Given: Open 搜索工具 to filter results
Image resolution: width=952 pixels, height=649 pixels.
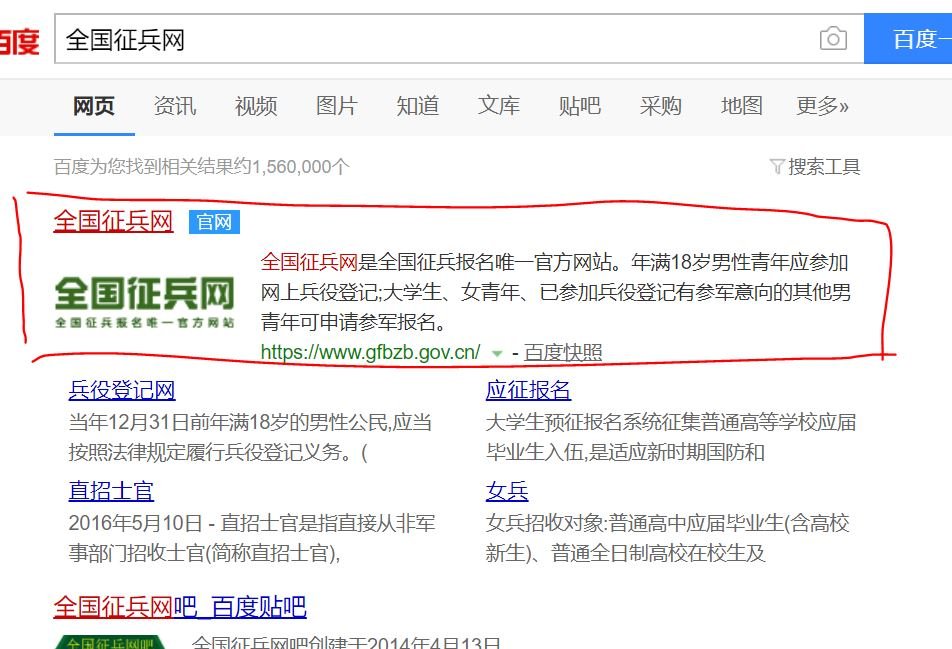Looking at the screenshot, I should pyautogui.click(x=824, y=167).
